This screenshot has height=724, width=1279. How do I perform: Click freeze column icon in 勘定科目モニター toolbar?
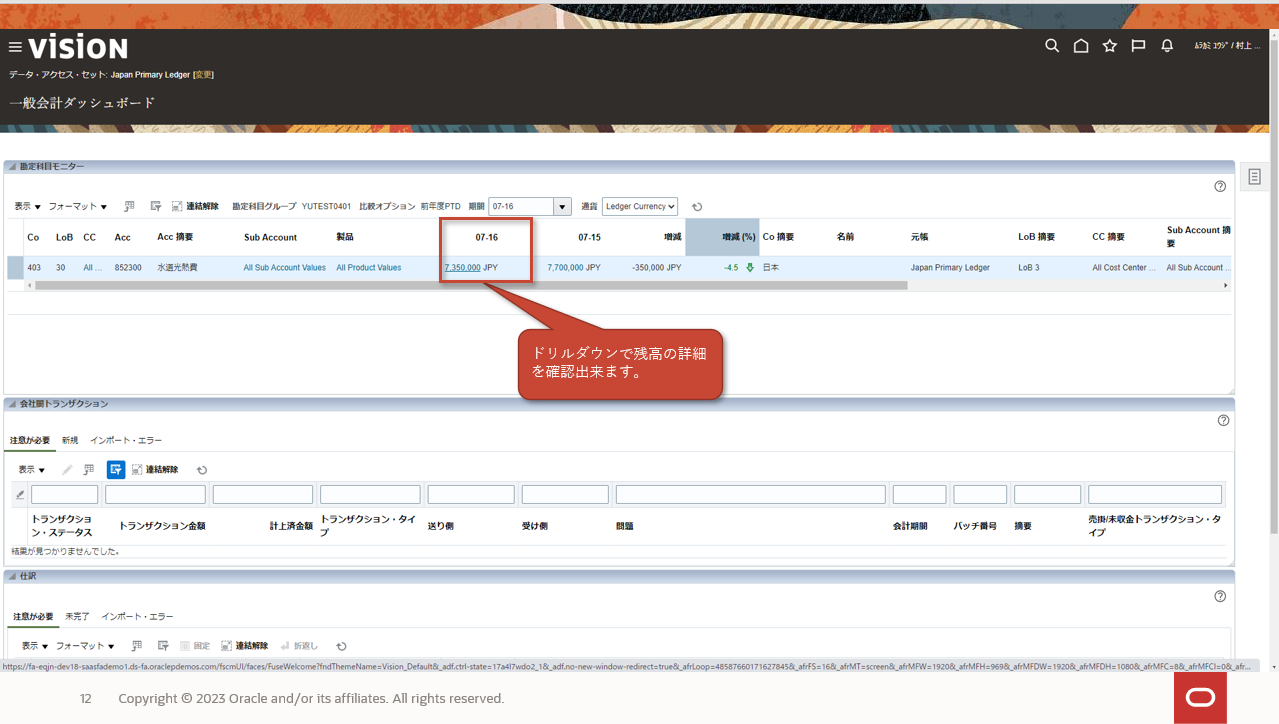click(130, 206)
